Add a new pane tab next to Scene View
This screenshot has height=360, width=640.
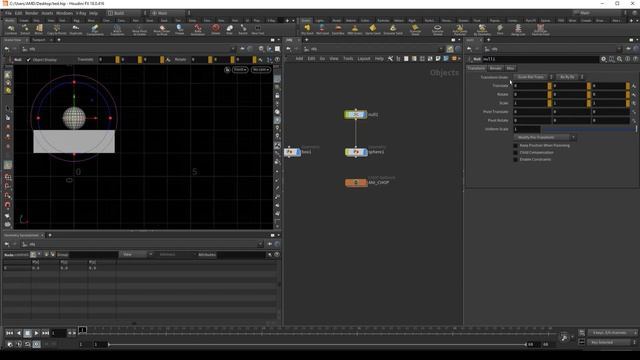(x=59, y=40)
